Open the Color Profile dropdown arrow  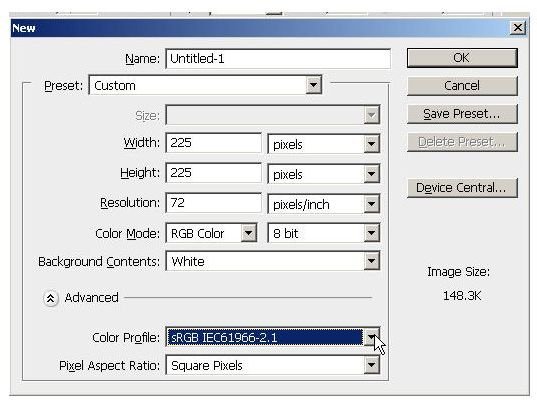[x=371, y=338]
